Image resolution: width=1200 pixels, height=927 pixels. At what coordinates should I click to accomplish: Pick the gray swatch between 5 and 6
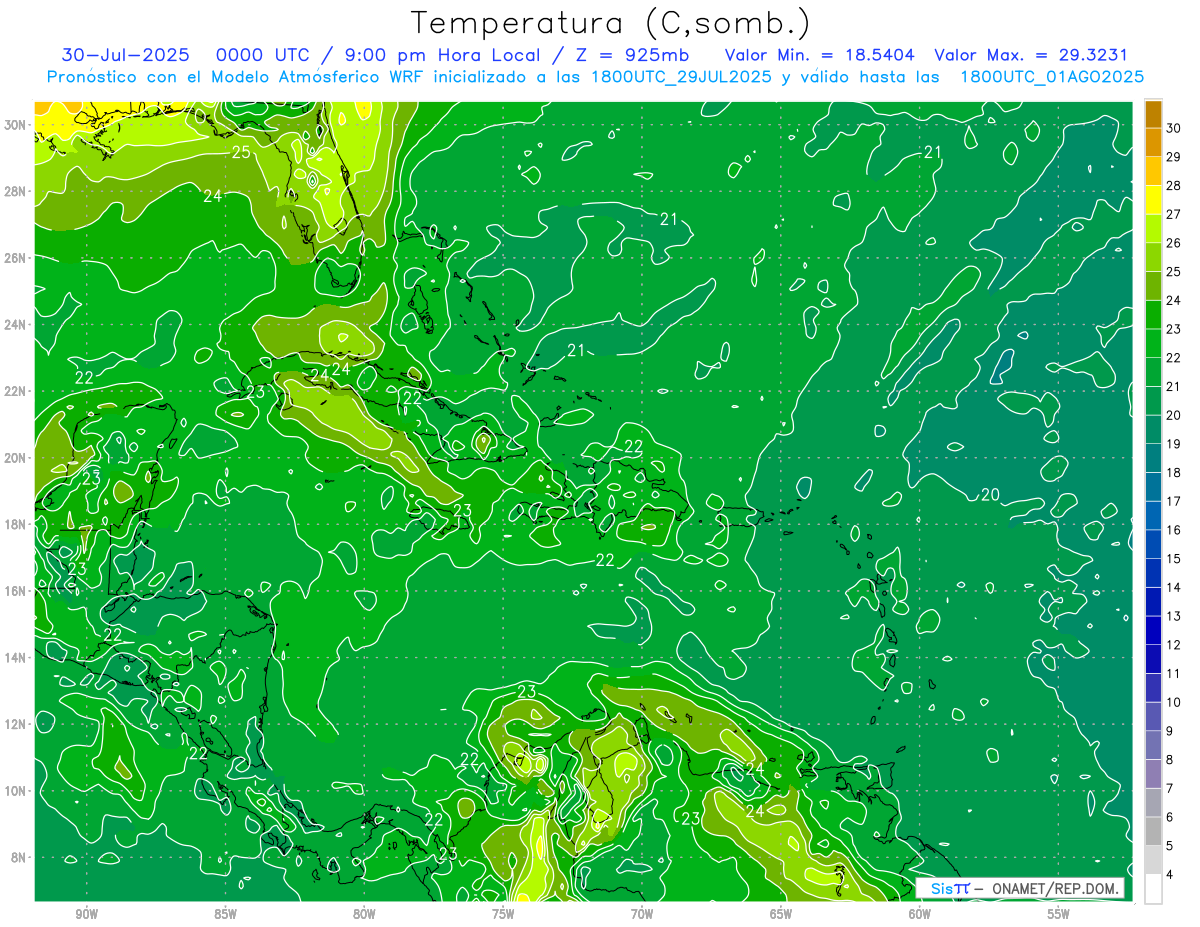tap(1153, 832)
